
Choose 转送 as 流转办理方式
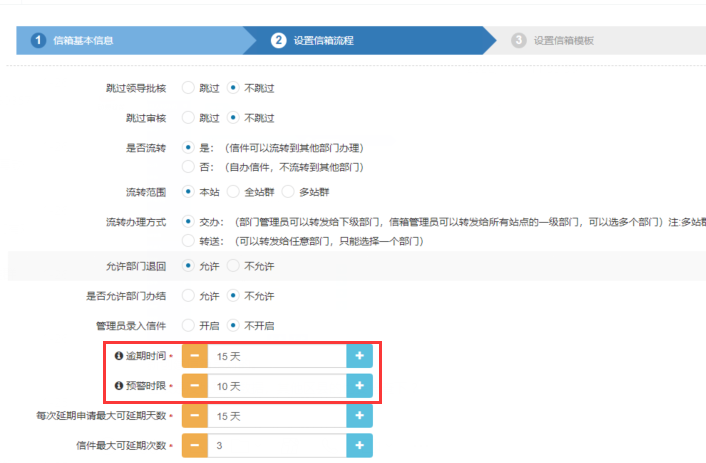click(187, 240)
